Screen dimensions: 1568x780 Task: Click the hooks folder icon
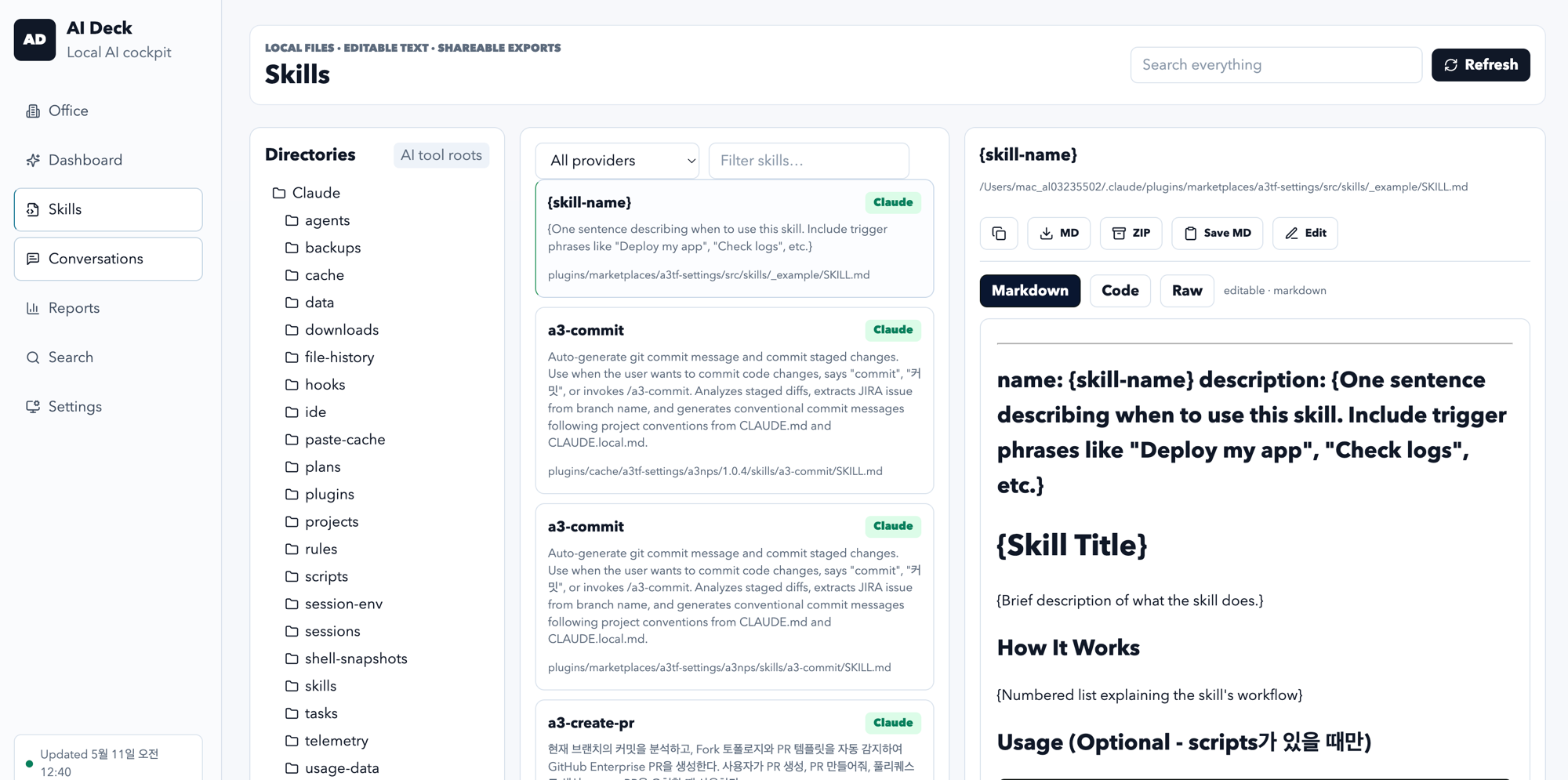pos(292,385)
